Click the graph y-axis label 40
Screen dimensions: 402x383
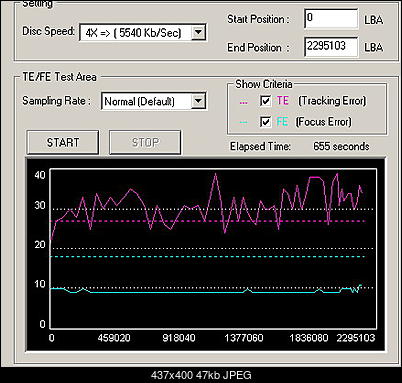click(40, 175)
